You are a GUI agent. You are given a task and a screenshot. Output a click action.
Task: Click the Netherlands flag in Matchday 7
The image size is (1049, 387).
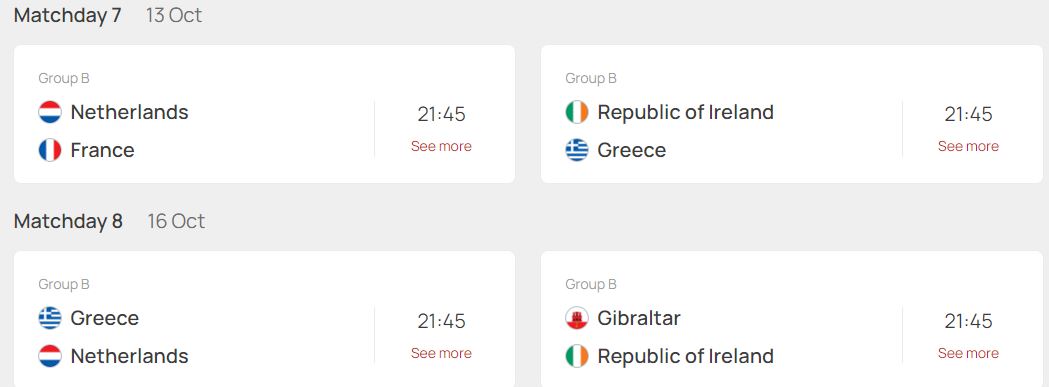pos(50,112)
